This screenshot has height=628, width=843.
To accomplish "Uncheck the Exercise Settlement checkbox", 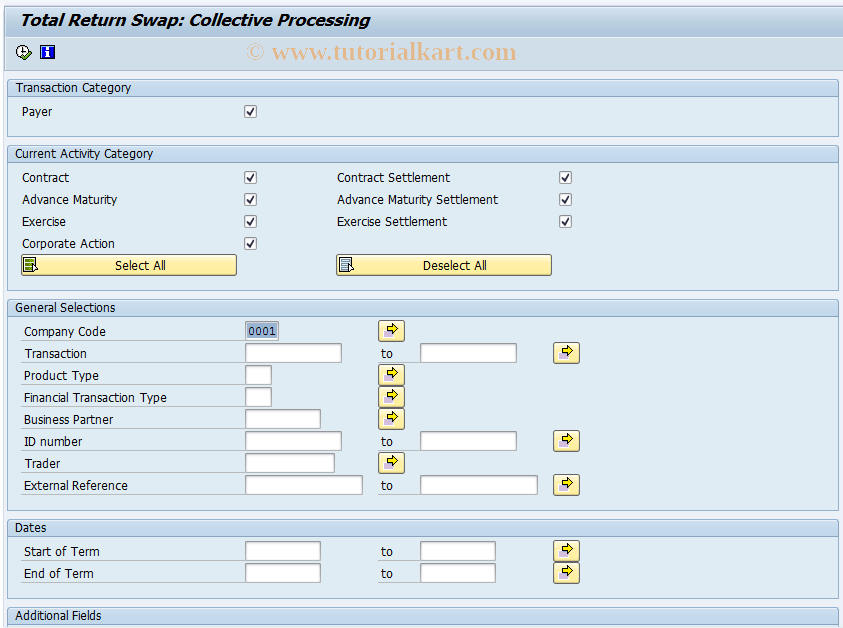I will coord(565,221).
